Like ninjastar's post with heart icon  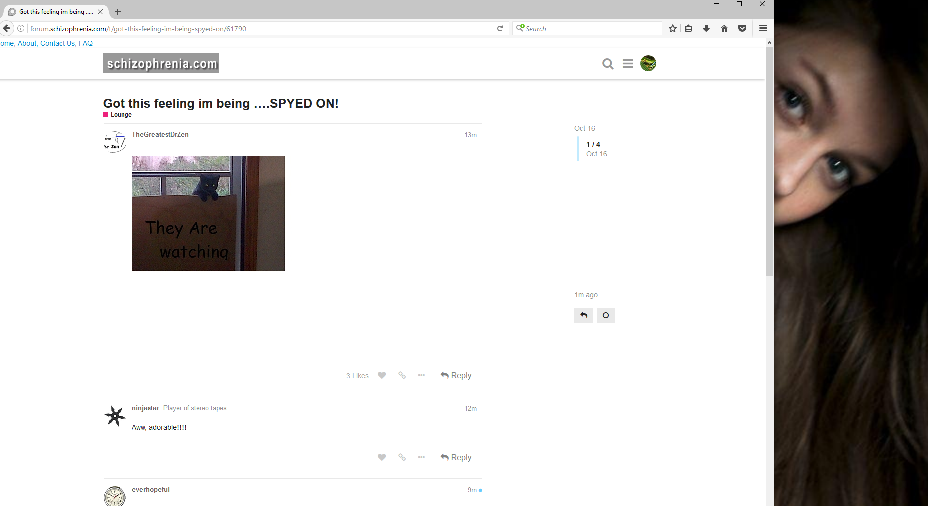coord(382,457)
